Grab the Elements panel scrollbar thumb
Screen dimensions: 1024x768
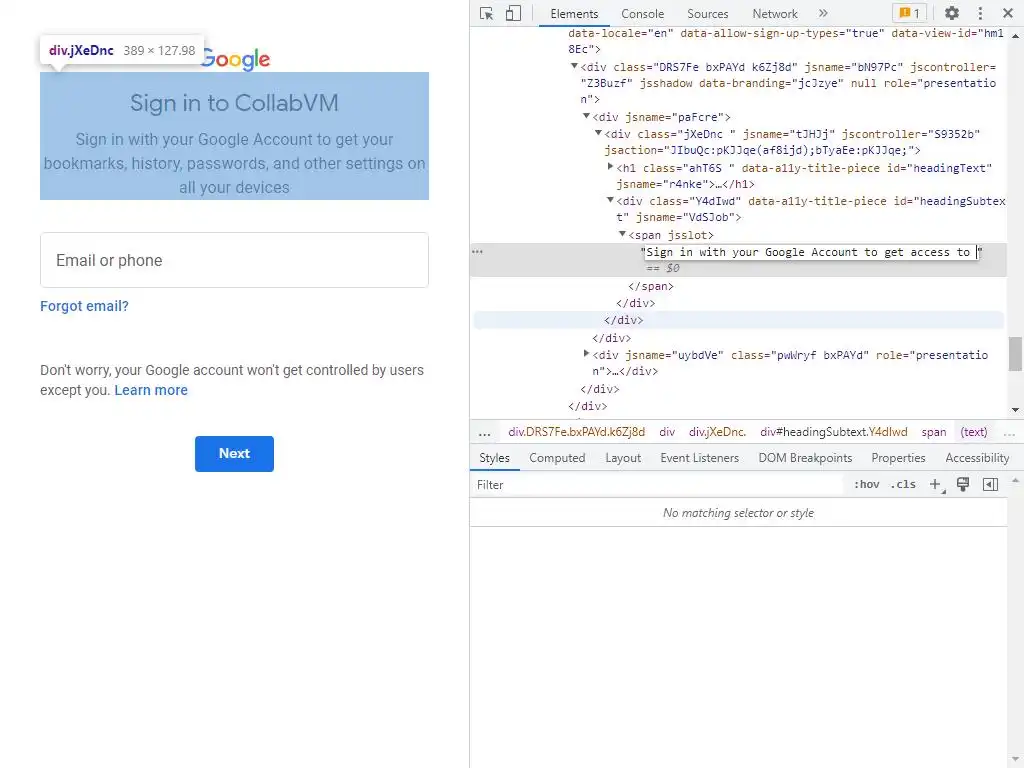tap(1015, 353)
